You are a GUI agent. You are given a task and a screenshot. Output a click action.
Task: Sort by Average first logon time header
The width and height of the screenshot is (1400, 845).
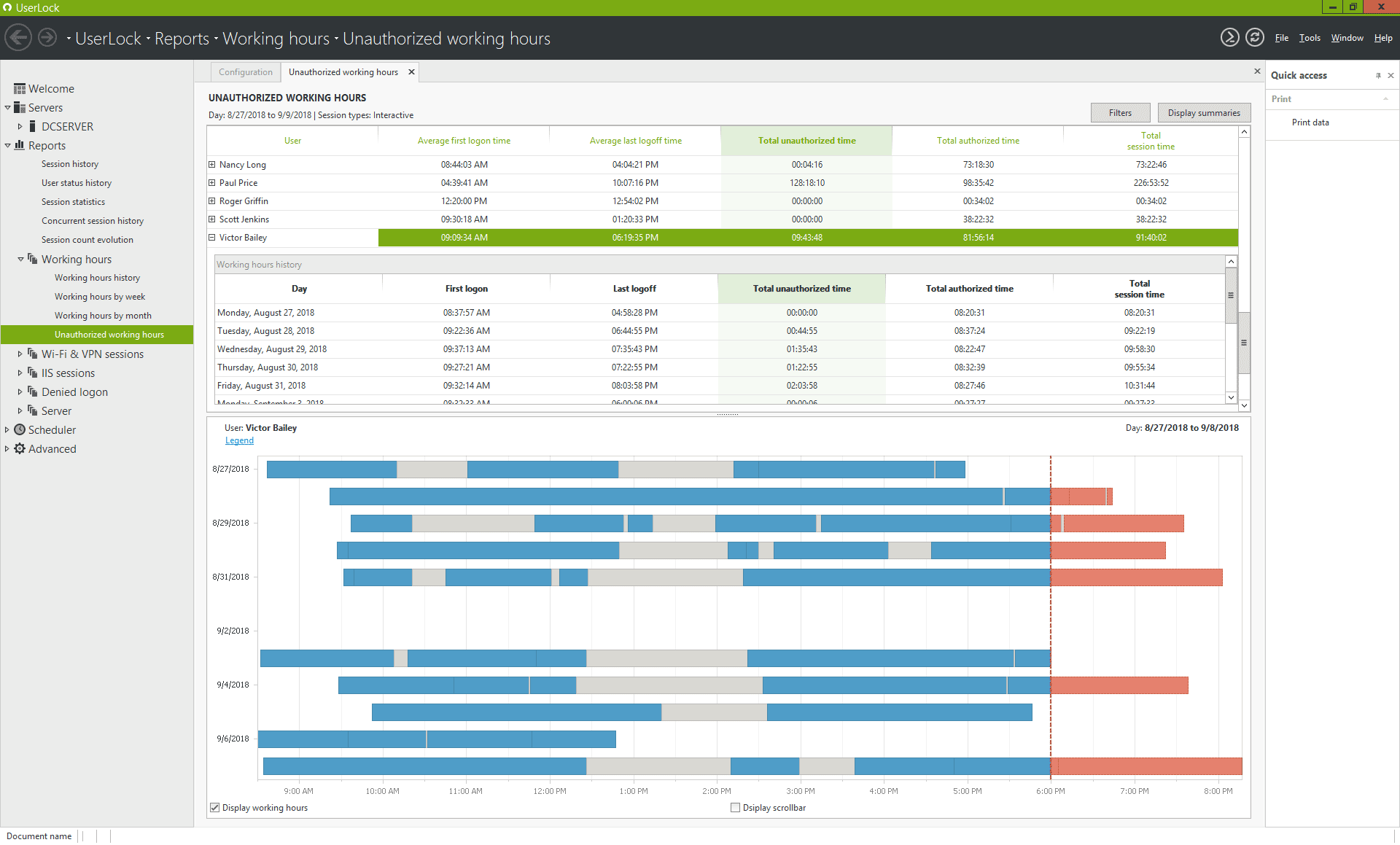tap(464, 141)
